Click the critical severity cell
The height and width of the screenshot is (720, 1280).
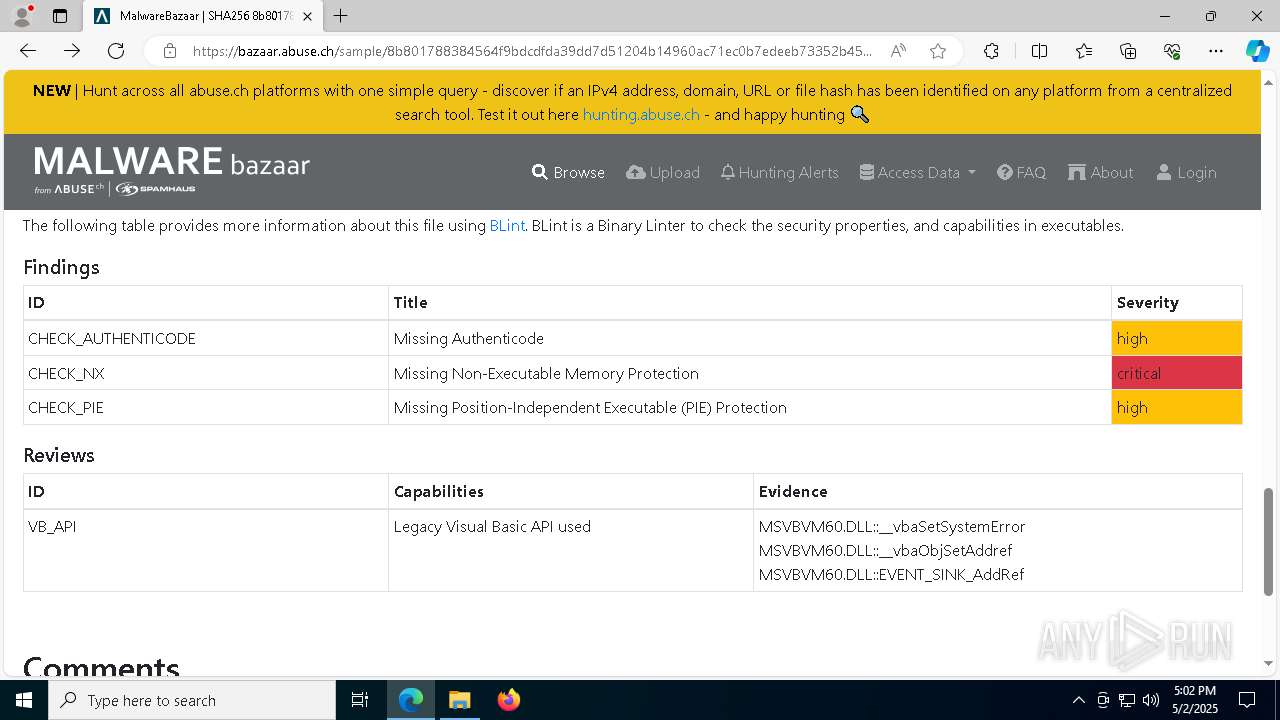1176,373
